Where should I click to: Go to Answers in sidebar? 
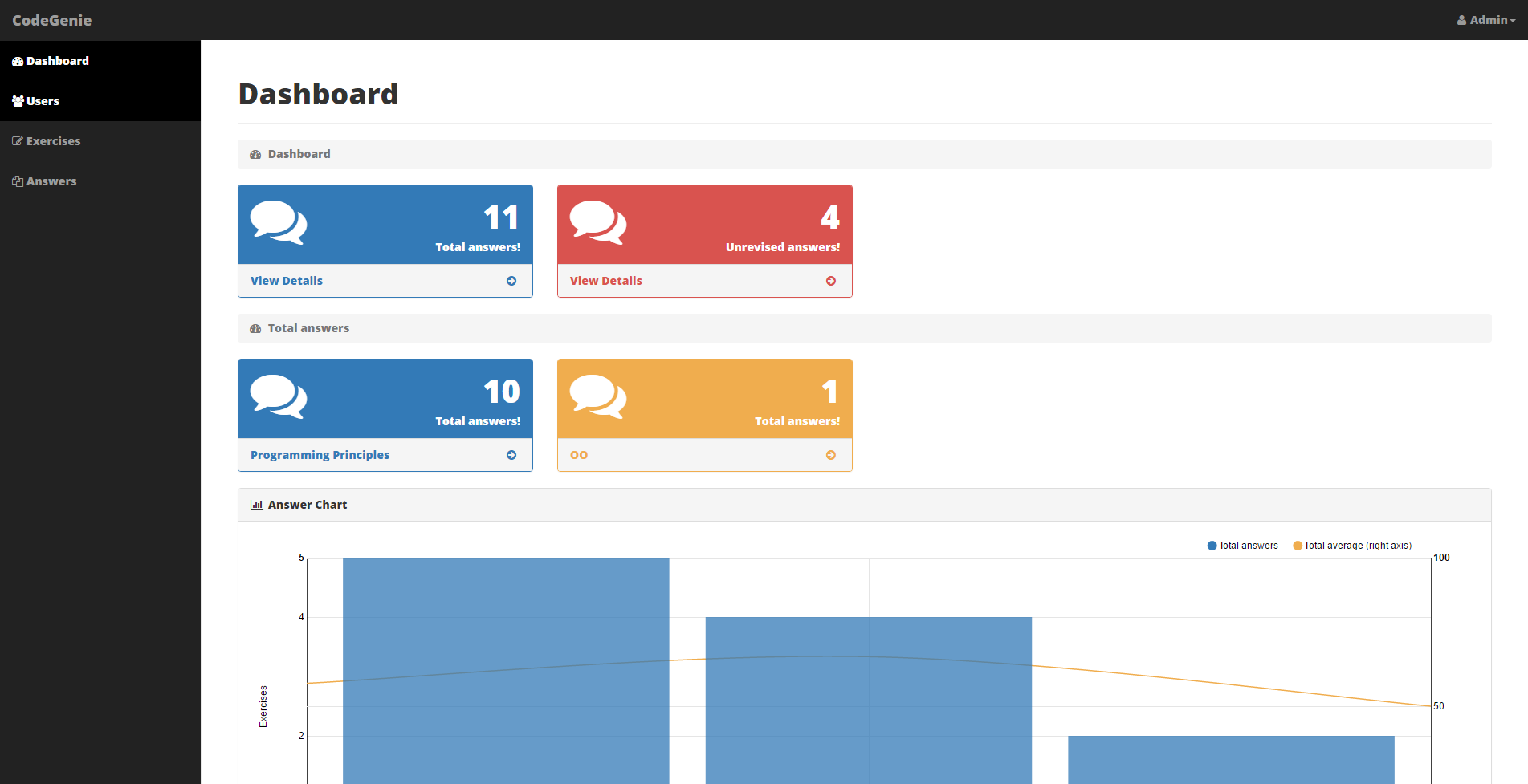(x=100, y=181)
